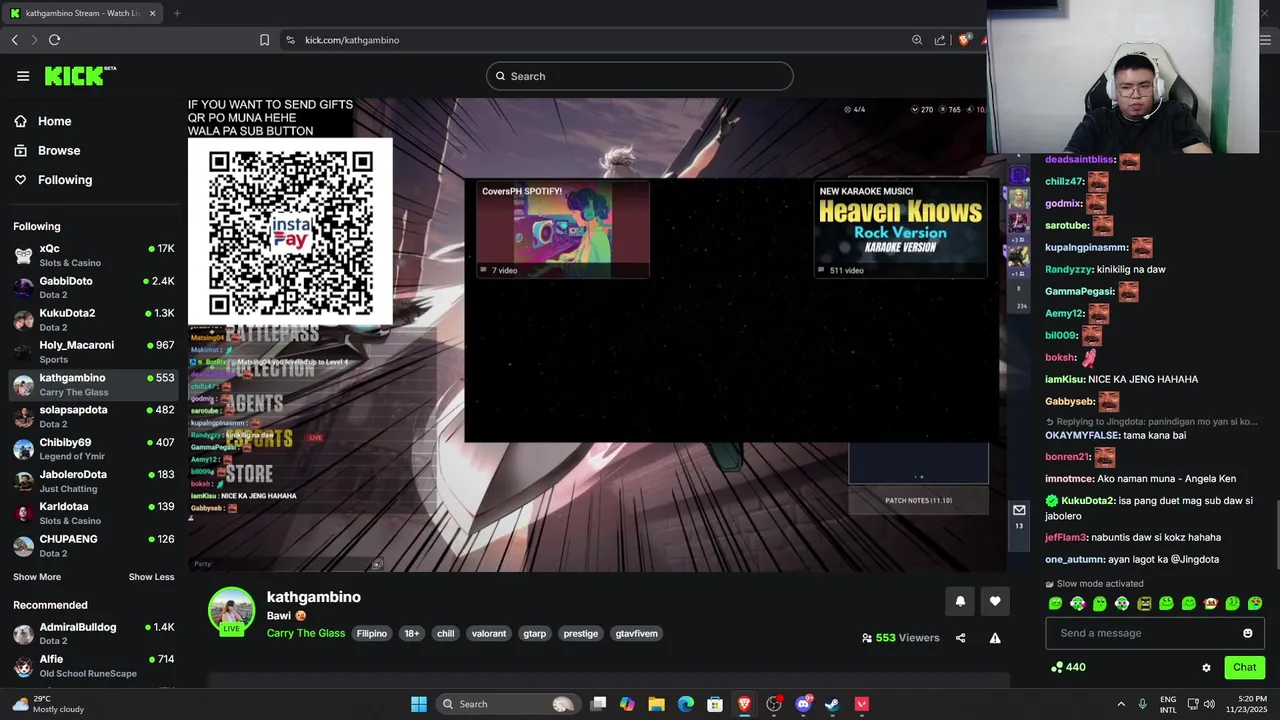The width and height of the screenshot is (1280, 720).
Task: Open AdmiralBulldog in Recommended
Action: [94, 634]
